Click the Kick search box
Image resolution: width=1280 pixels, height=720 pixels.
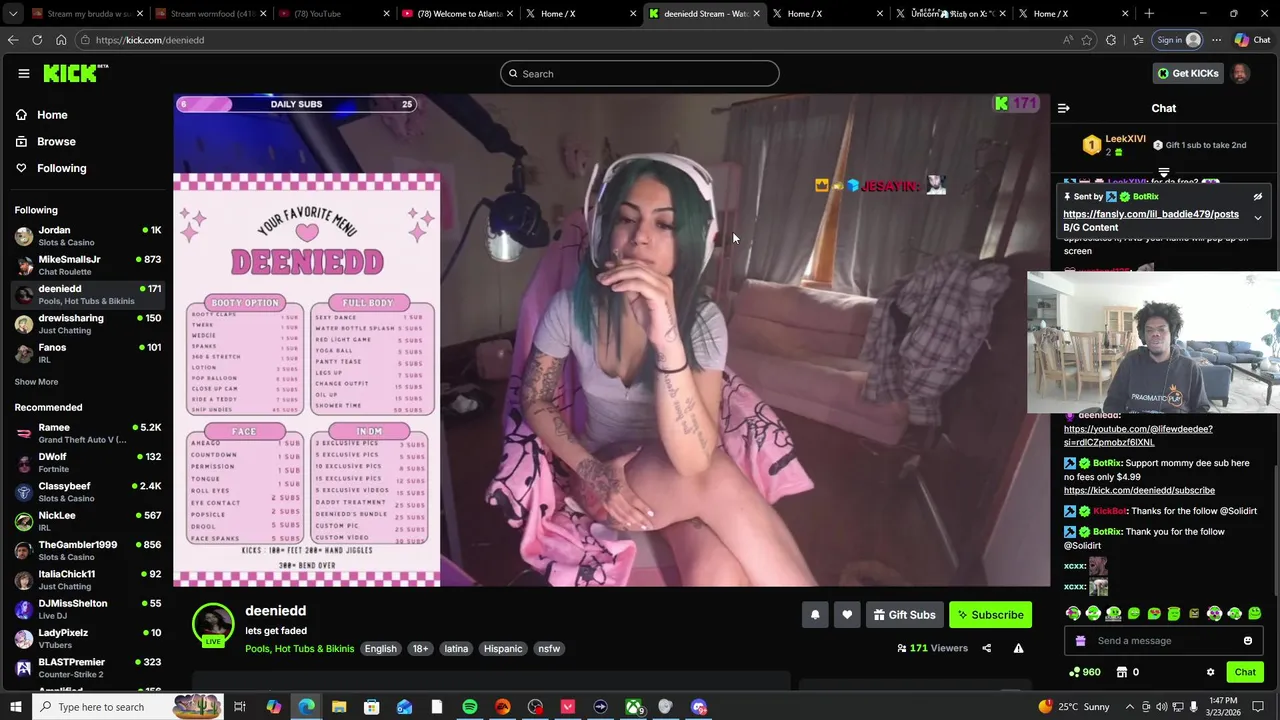point(640,73)
